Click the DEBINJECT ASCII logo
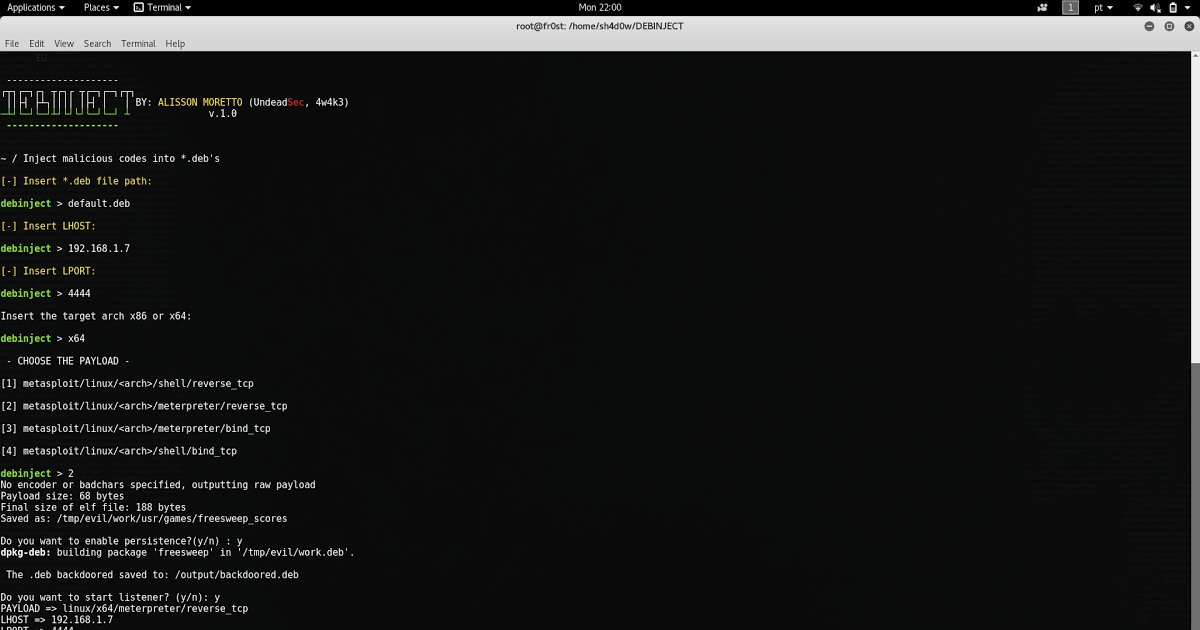Viewport: 1200px width, 630px height. (x=67, y=103)
